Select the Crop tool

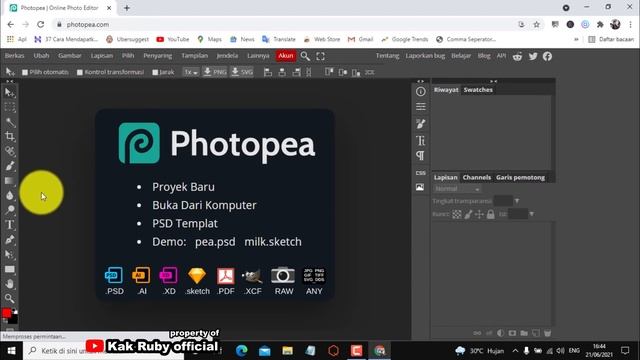pos(9,136)
